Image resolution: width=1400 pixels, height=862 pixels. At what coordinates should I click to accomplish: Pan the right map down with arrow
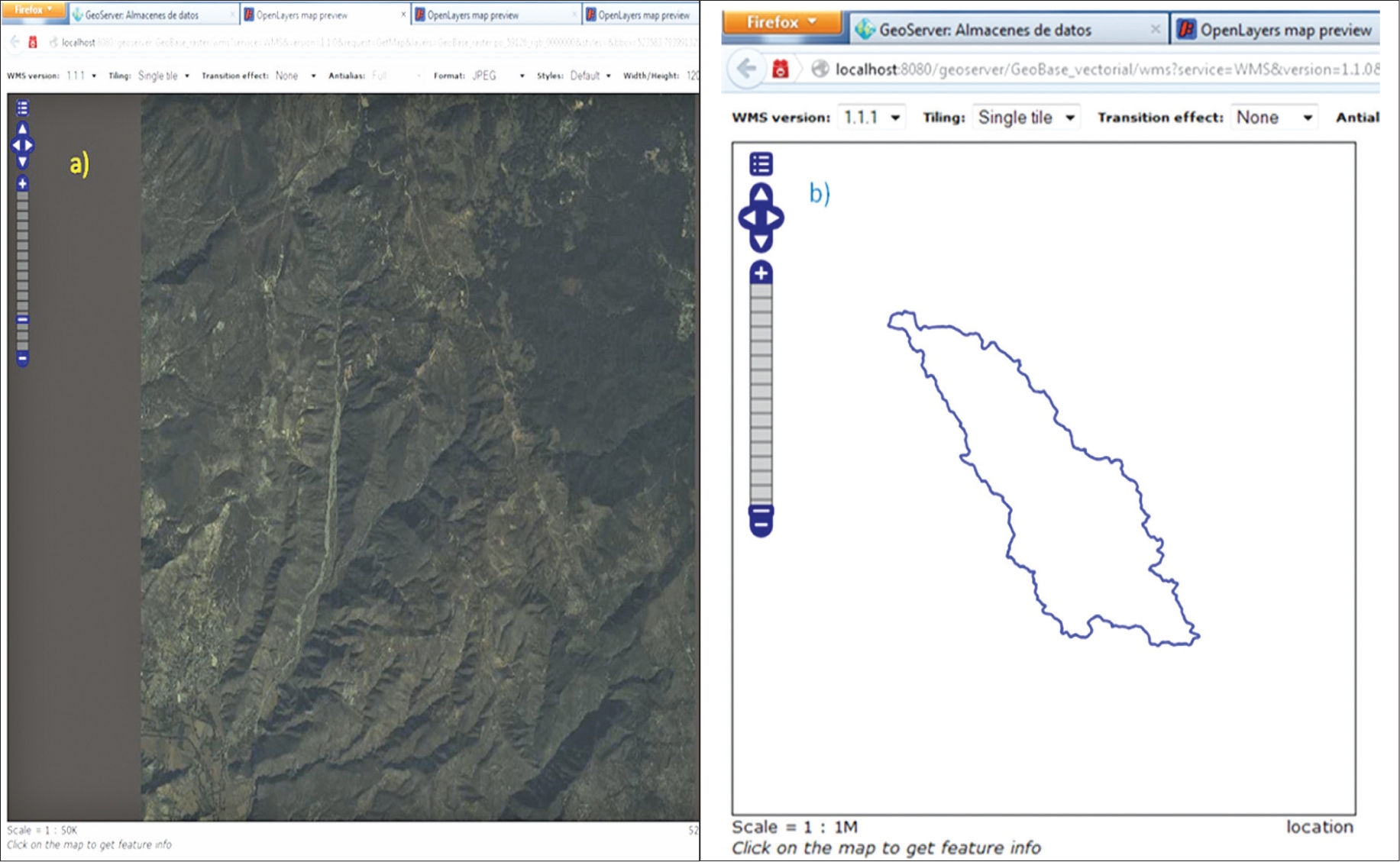[761, 242]
